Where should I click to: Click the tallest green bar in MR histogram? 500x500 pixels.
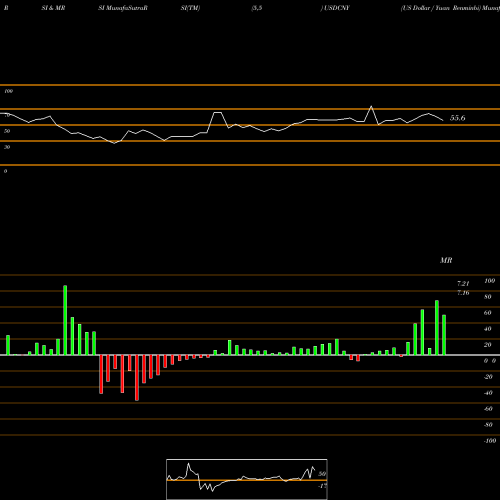click(65, 320)
